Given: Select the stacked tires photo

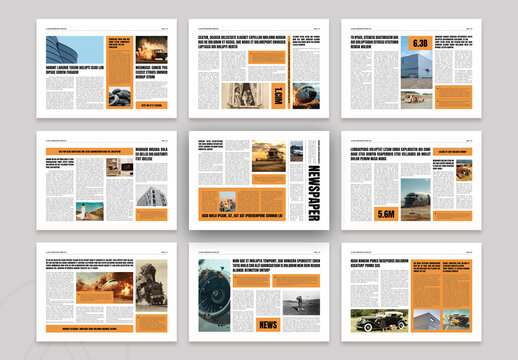Looking at the screenshot, I should pyautogui.click(x=120, y=97).
